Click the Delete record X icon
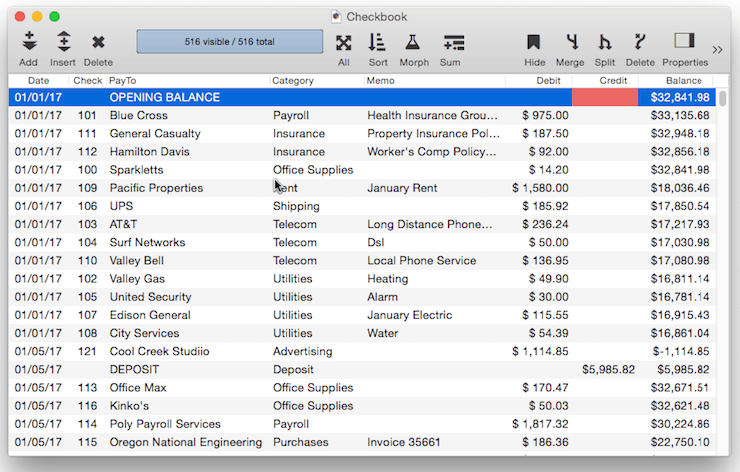The image size is (740, 472). (98, 42)
